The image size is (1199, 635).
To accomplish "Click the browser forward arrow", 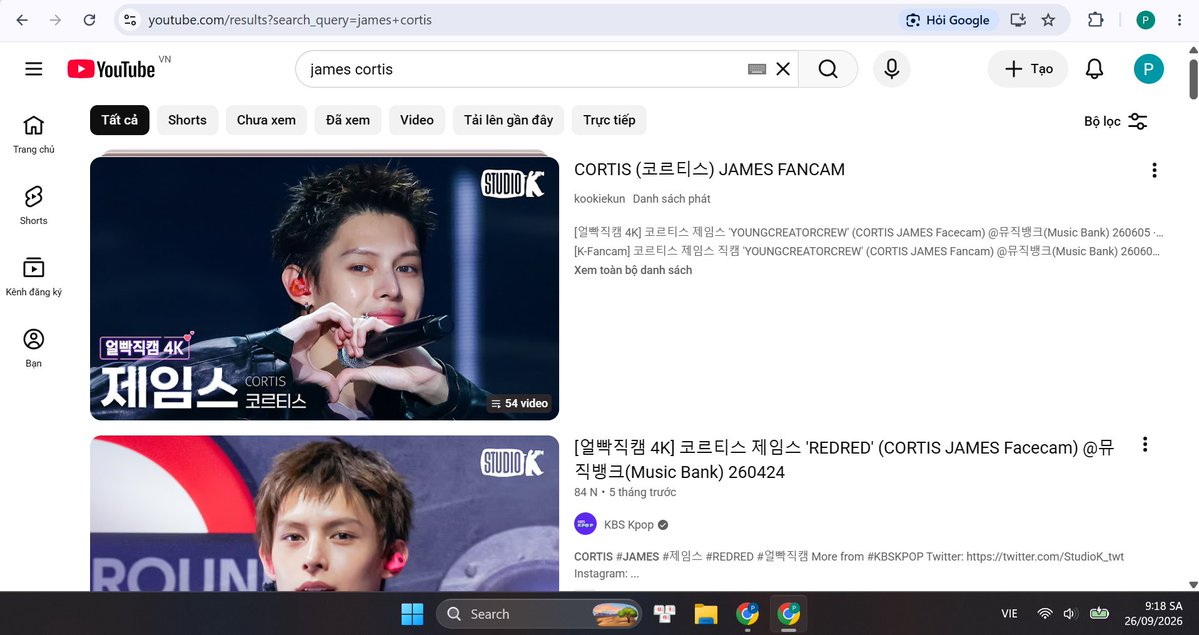I will coord(56,20).
